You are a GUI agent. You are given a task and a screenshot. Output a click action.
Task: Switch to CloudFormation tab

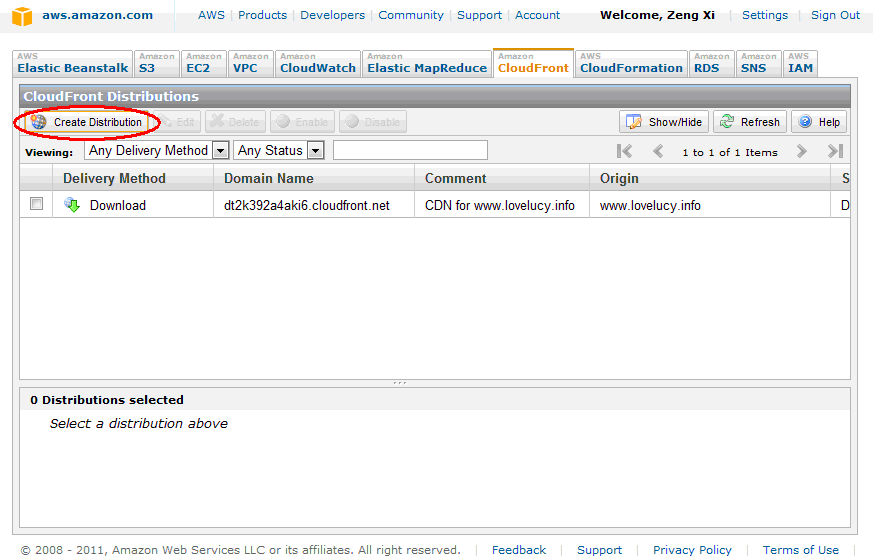pos(631,63)
